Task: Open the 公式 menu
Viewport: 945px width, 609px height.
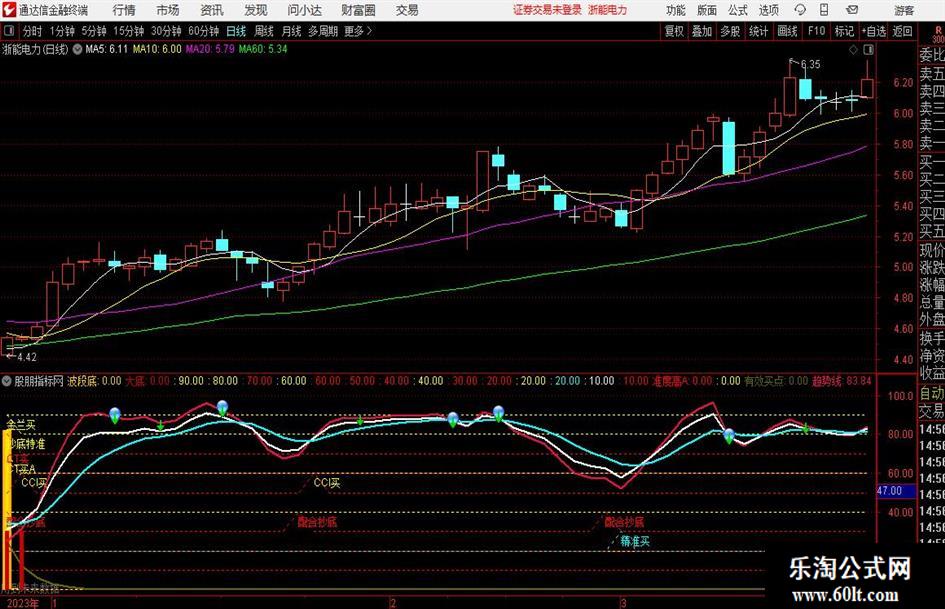Action: click(x=738, y=10)
